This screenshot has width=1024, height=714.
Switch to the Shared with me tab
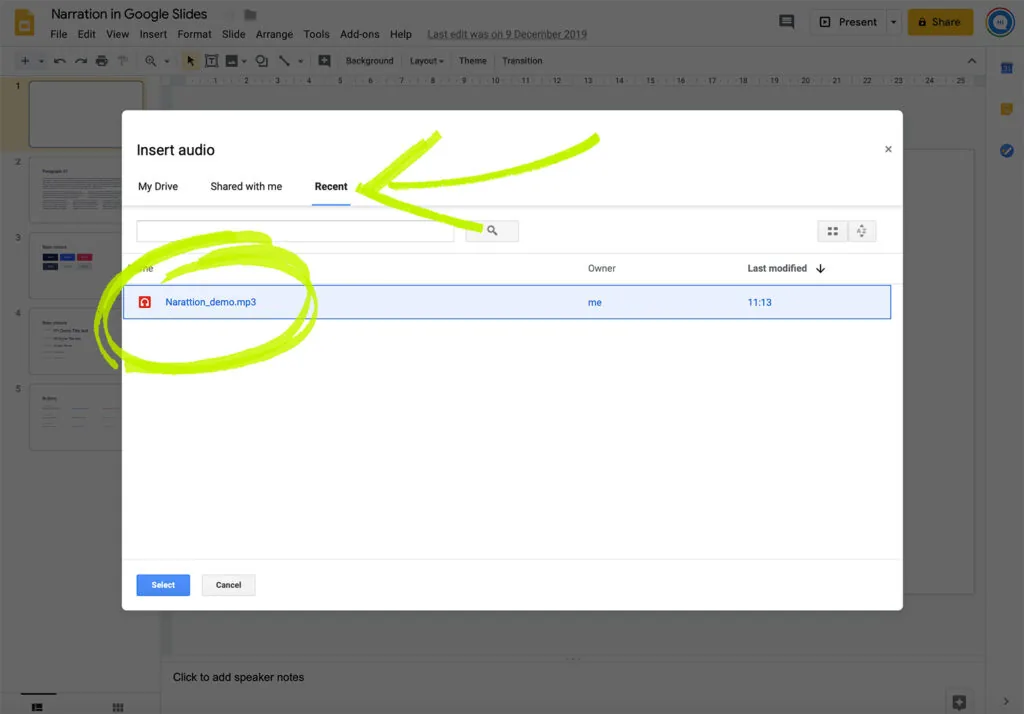click(x=246, y=187)
